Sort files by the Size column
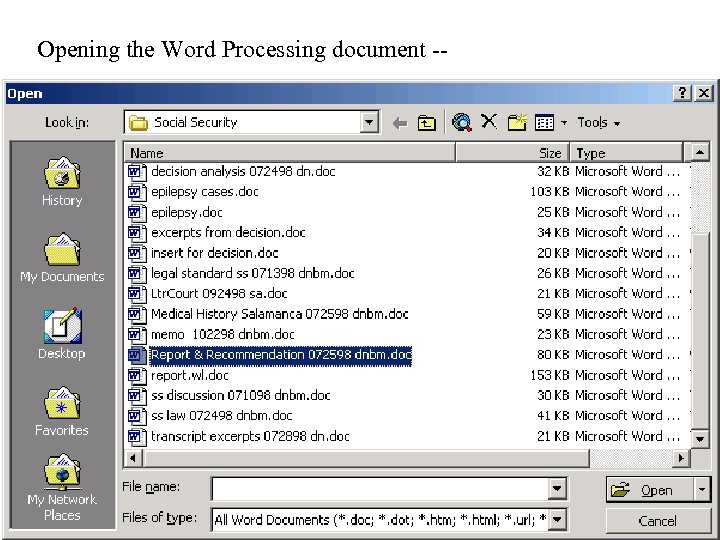720x540 pixels. tap(512, 152)
